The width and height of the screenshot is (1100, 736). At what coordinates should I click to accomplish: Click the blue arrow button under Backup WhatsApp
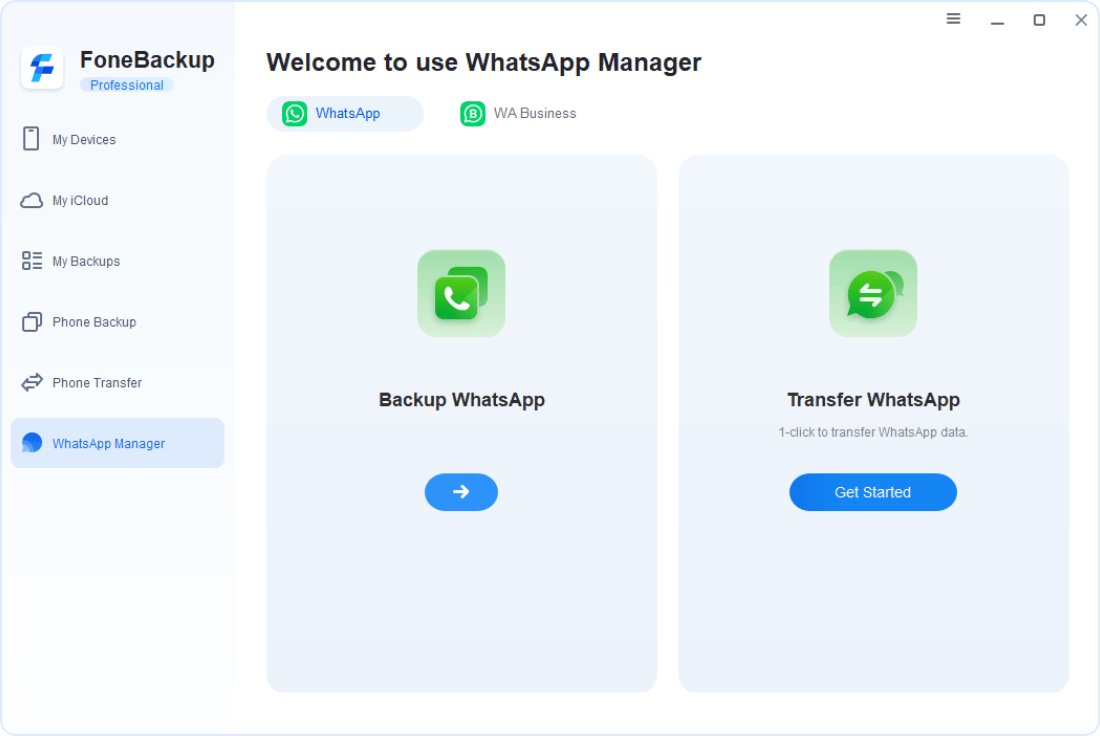coord(461,492)
